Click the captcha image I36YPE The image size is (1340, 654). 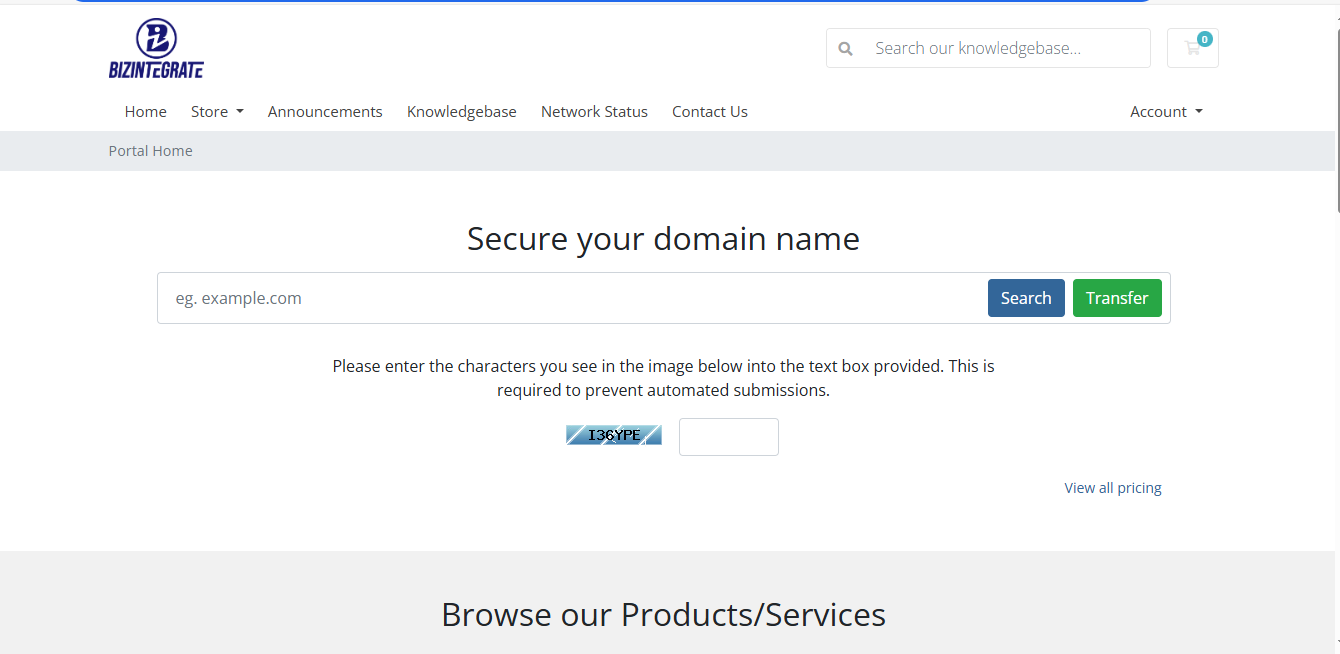614,435
